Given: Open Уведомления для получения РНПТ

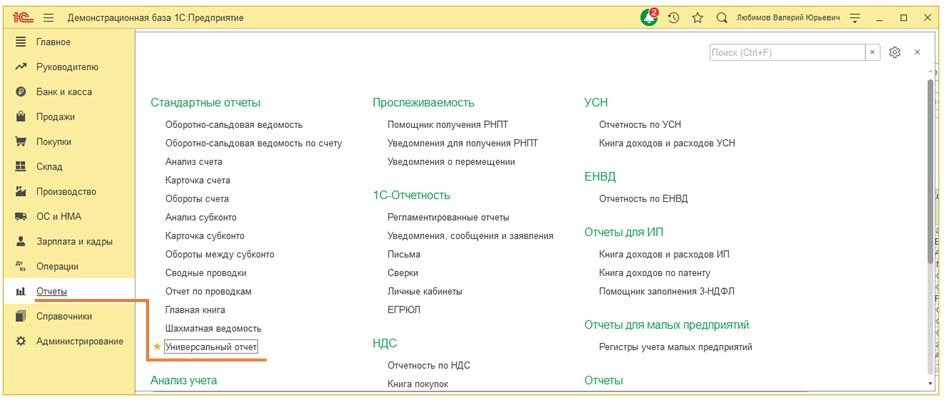Looking at the screenshot, I should (x=463, y=143).
